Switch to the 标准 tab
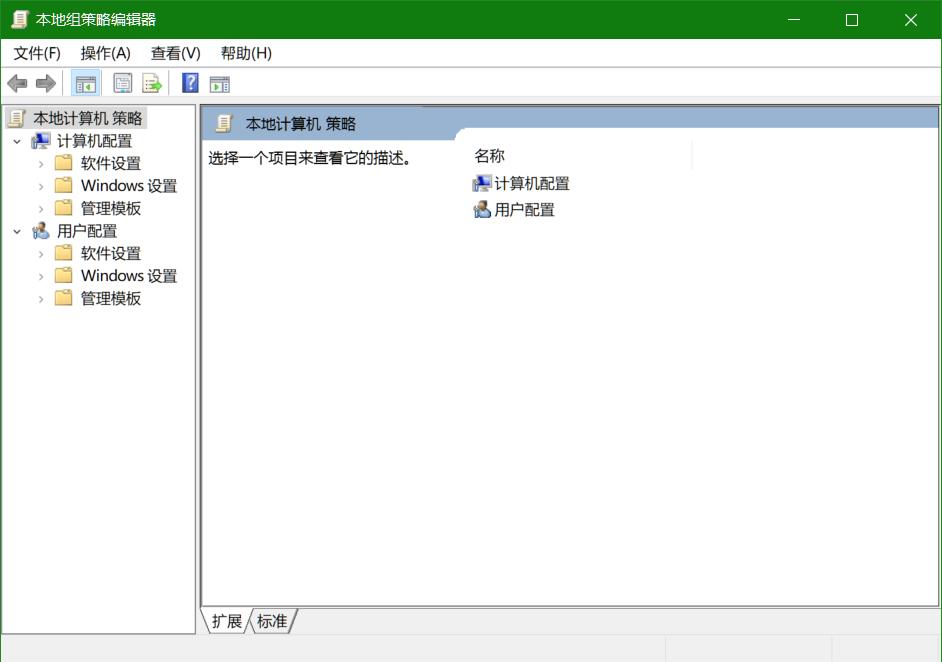Image resolution: width=942 pixels, height=662 pixels. pyautogui.click(x=271, y=621)
